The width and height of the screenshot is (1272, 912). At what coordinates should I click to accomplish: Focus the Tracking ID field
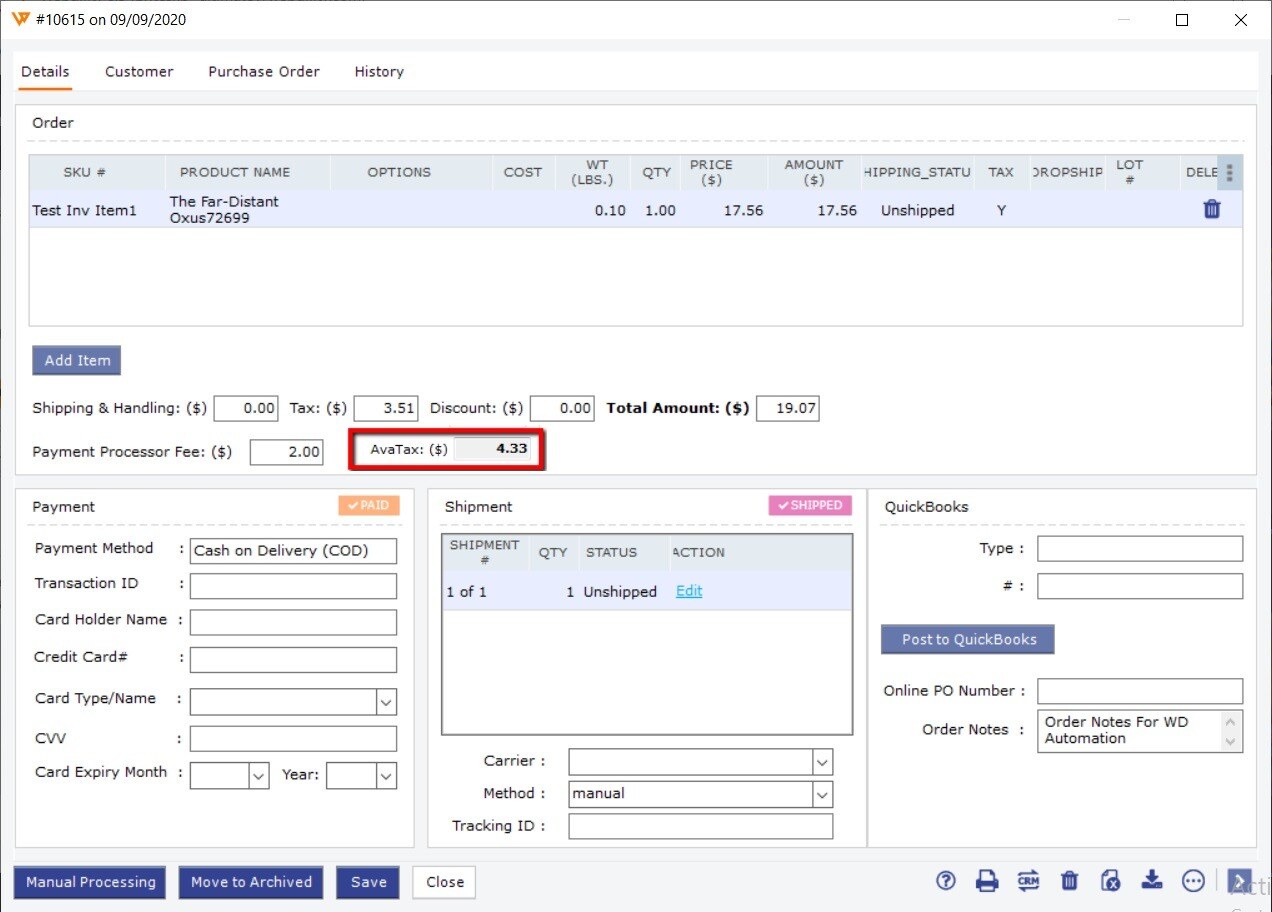(700, 826)
